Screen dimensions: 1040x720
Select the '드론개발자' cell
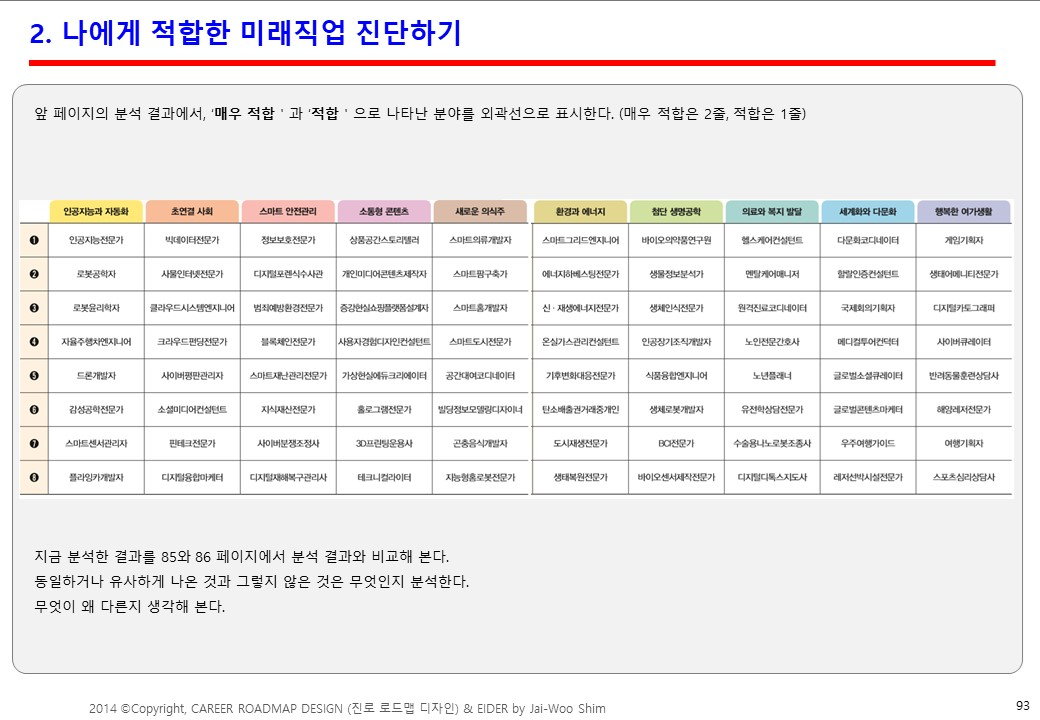coord(96,375)
